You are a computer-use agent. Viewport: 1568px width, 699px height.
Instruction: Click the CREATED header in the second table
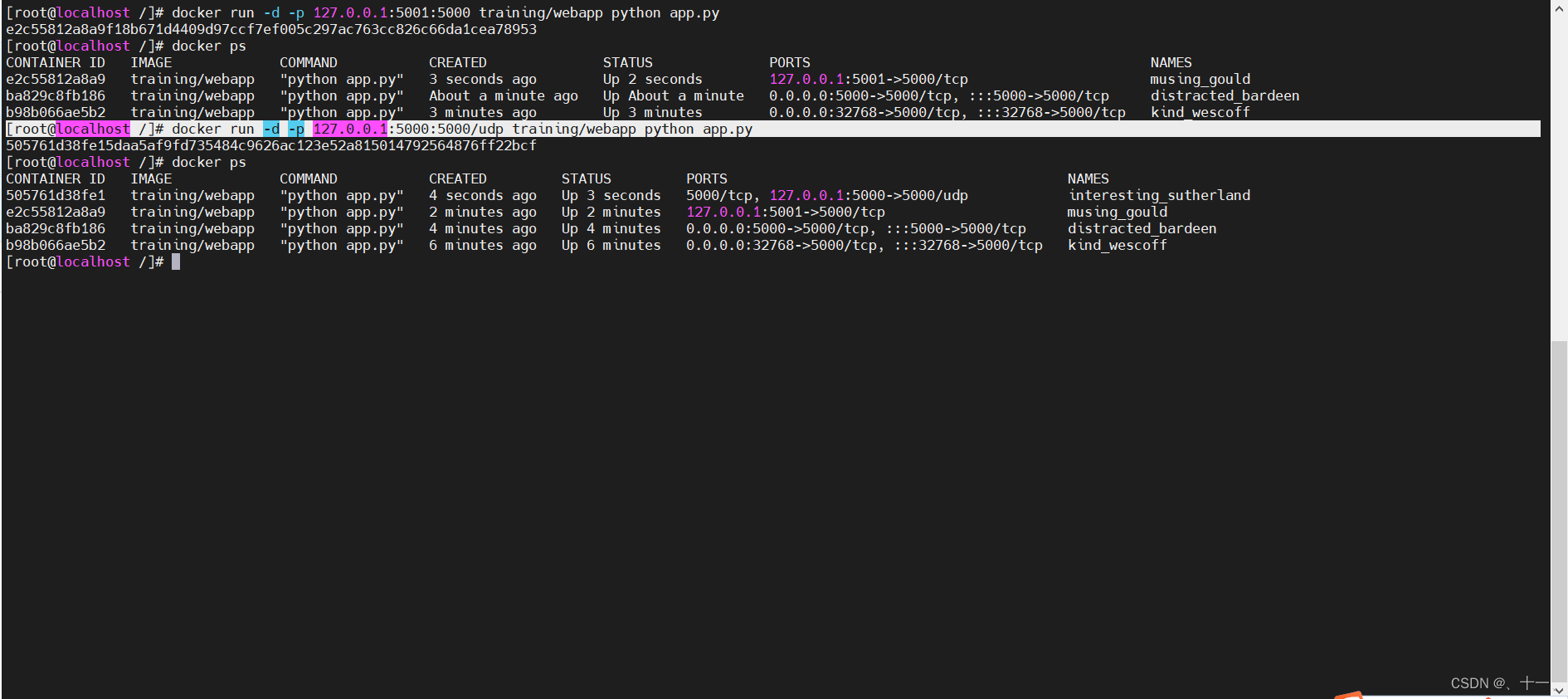[x=458, y=178]
